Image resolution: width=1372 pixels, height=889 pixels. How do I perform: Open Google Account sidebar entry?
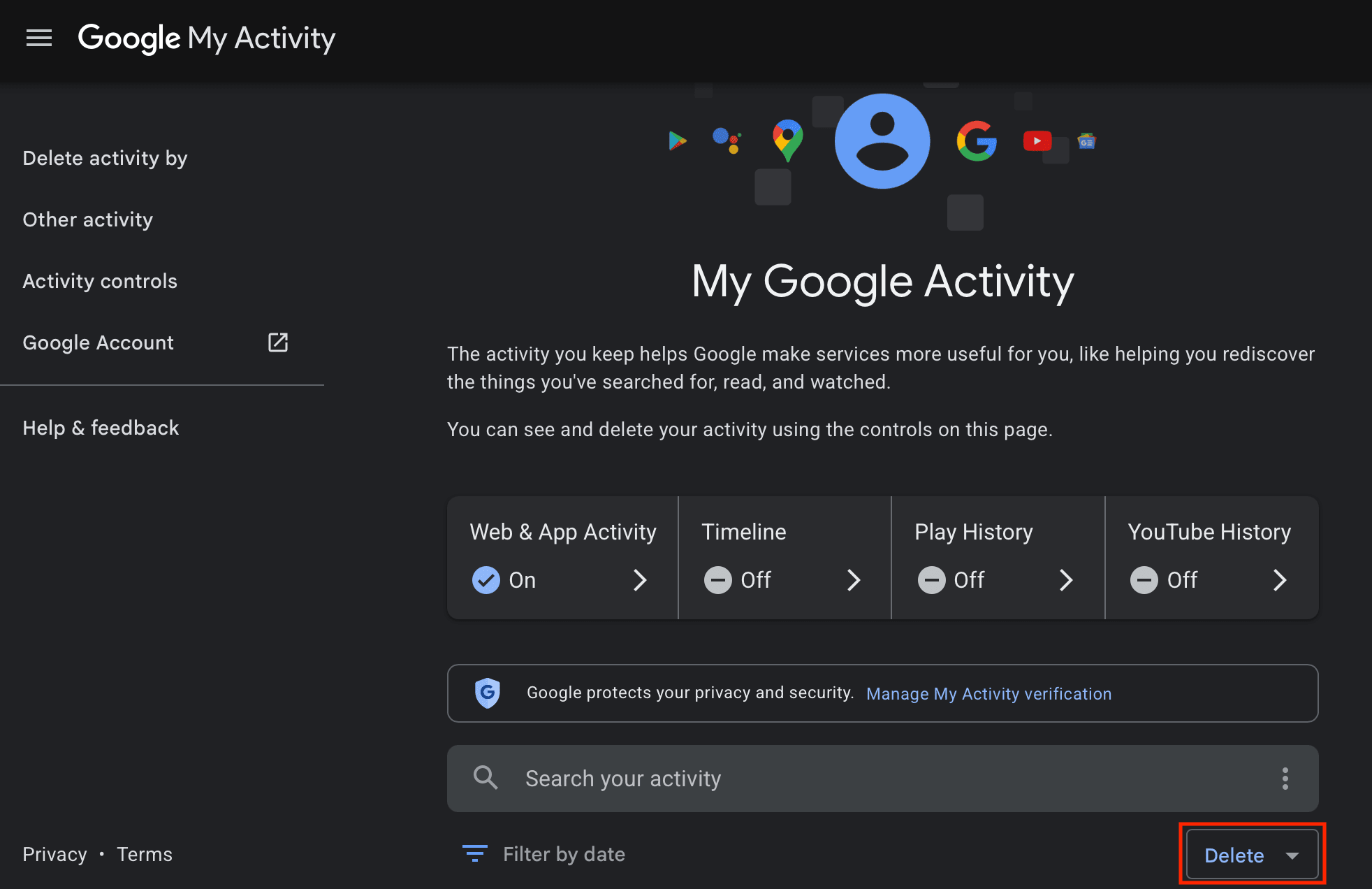(x=155, y=342)
